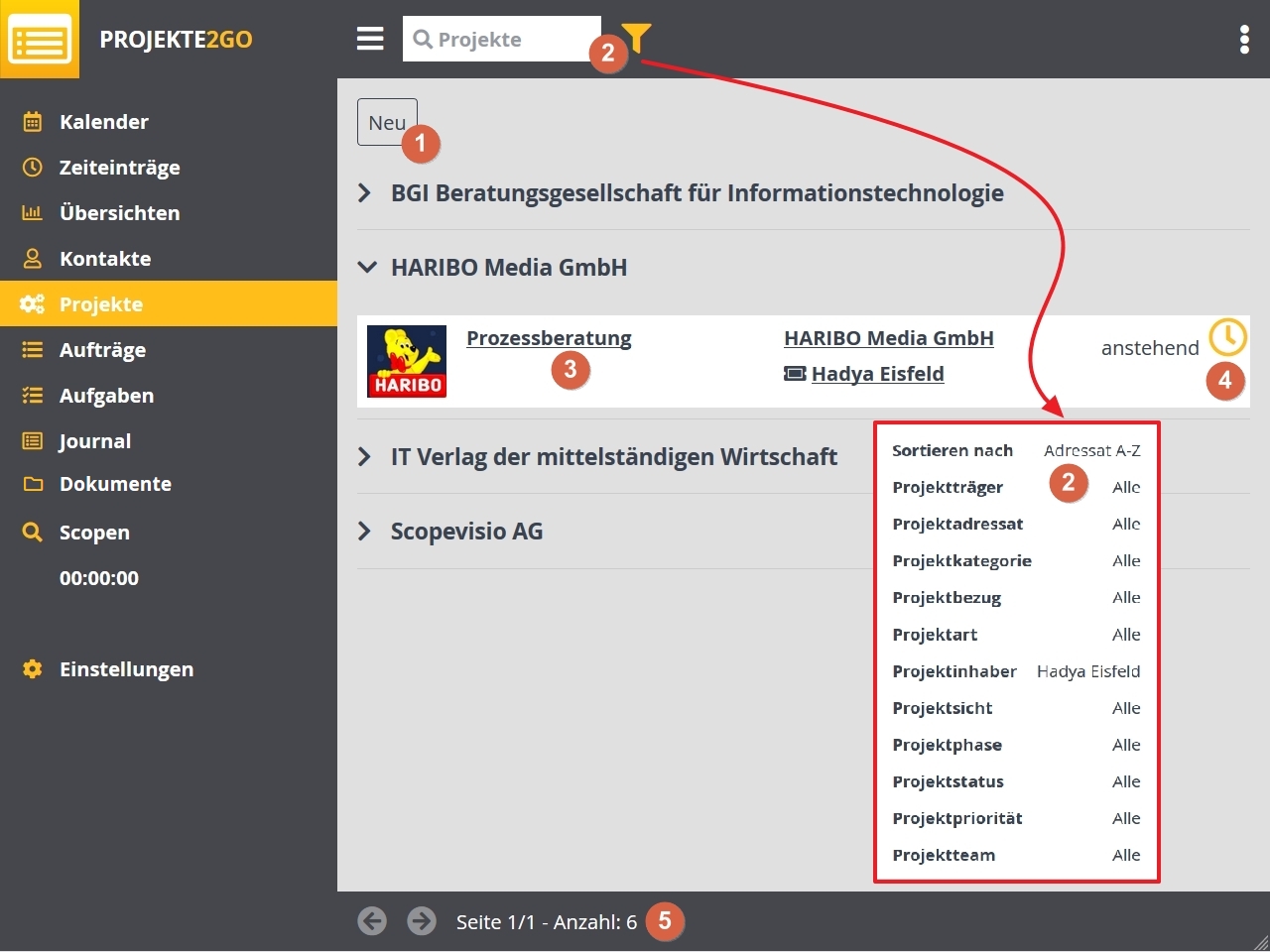Click the Zeiteinträge clock icon

point(33,168)
